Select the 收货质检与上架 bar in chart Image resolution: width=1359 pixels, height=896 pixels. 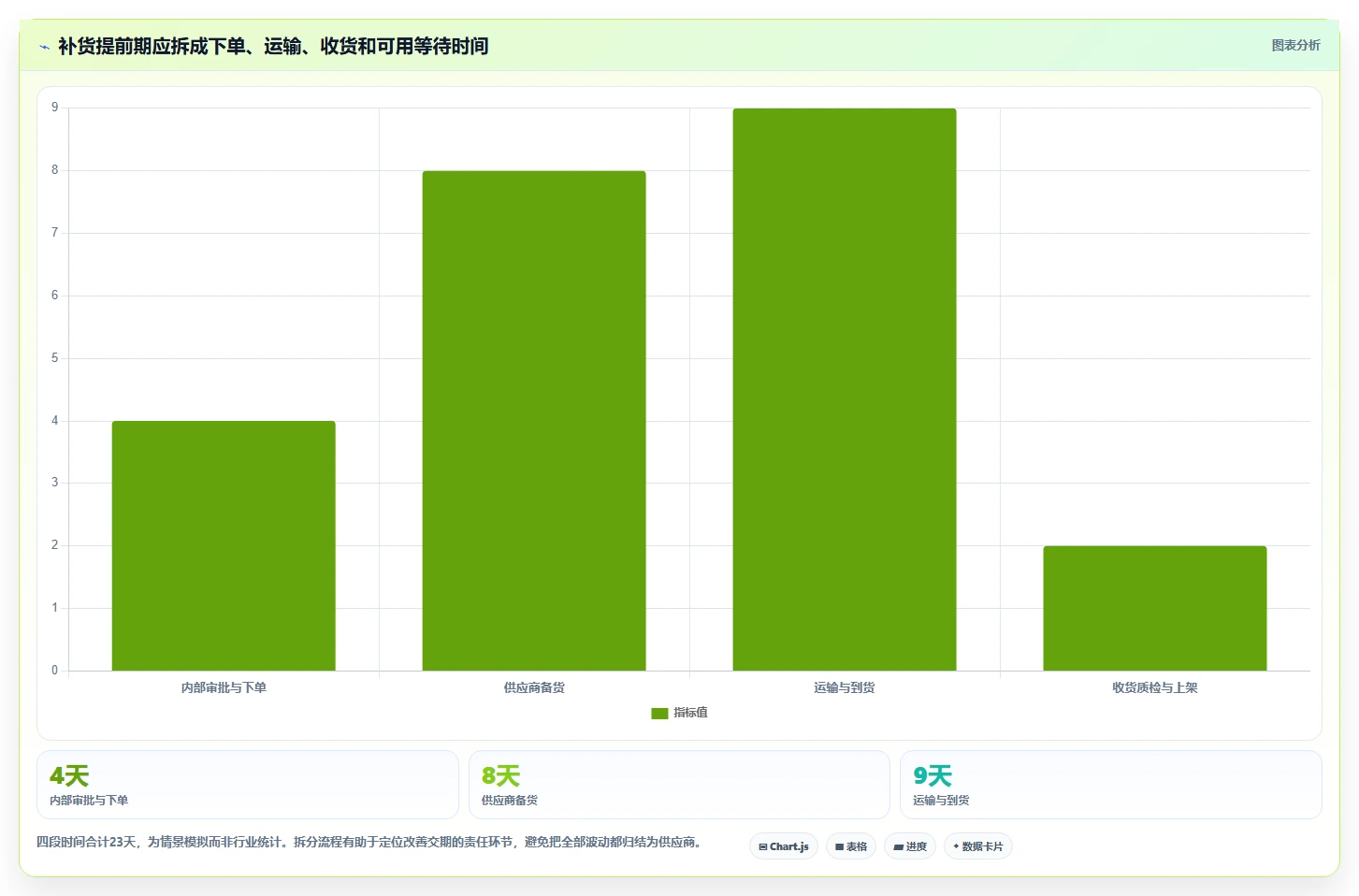pyautogui.click(x=1155, y=608)
